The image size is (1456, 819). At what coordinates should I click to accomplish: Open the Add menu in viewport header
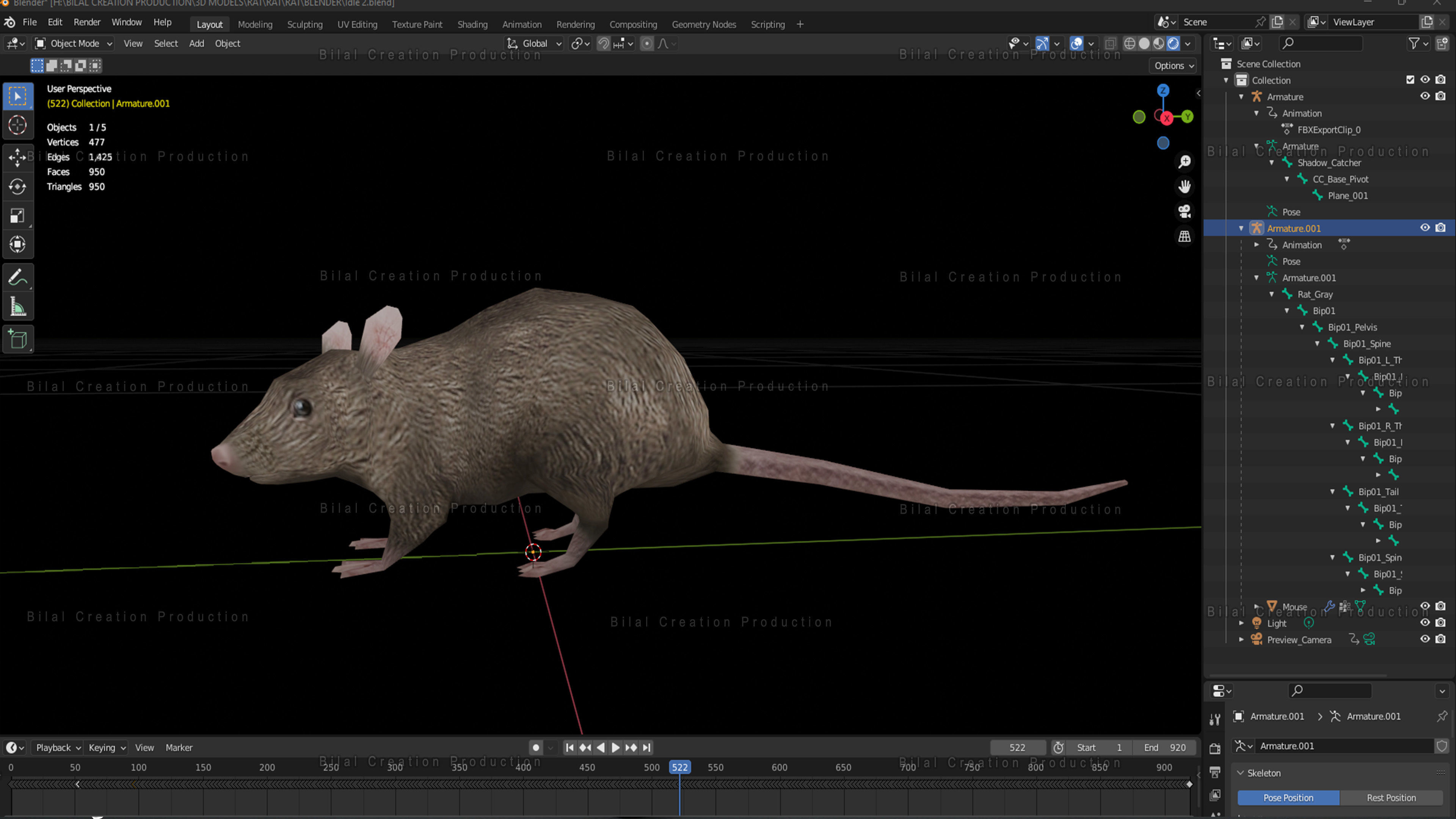coord(196,44)
